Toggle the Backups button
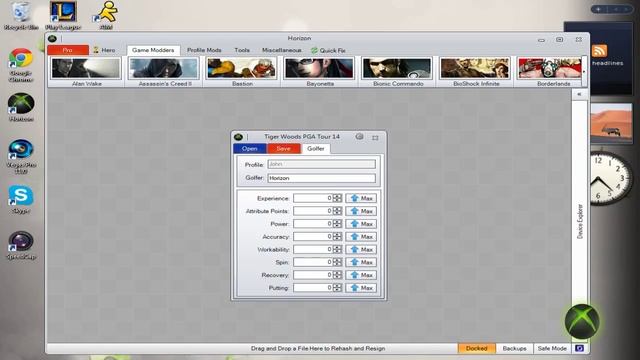640x360 pixels. pos(514,348)
